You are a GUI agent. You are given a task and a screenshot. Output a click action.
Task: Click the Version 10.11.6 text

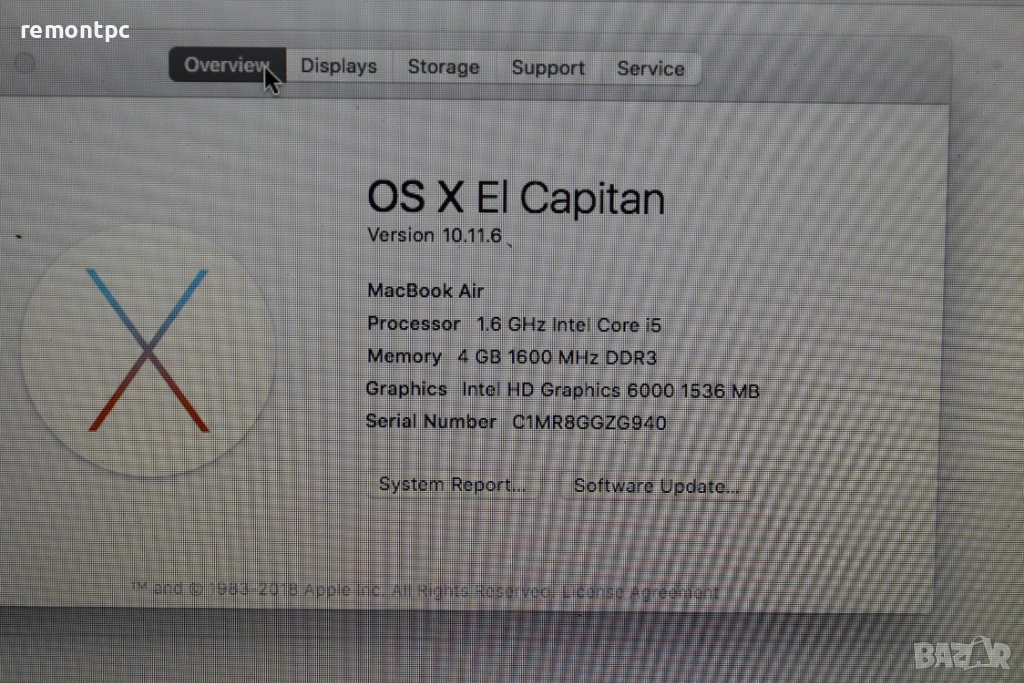click(x=434, y=235)
